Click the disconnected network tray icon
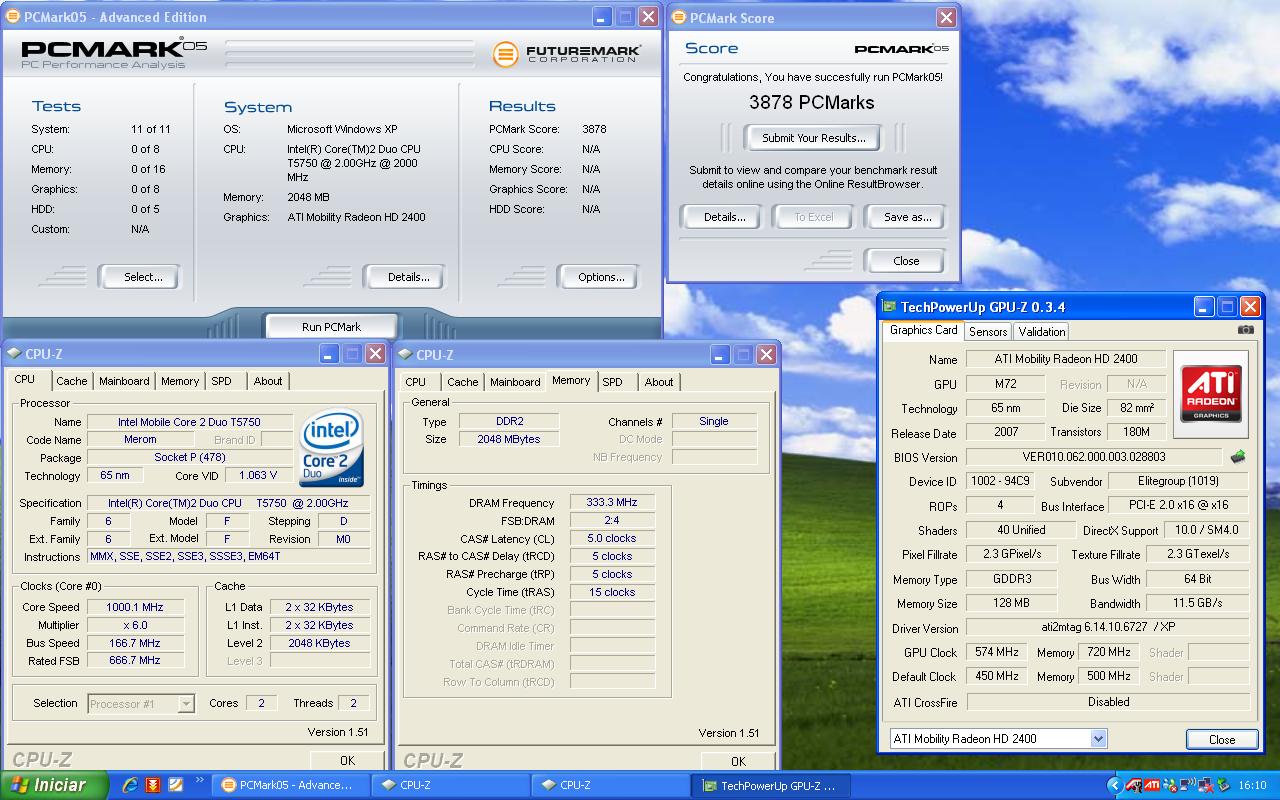The width and height of the screenshot is (1280, 800). click(x=1204, y=785)
